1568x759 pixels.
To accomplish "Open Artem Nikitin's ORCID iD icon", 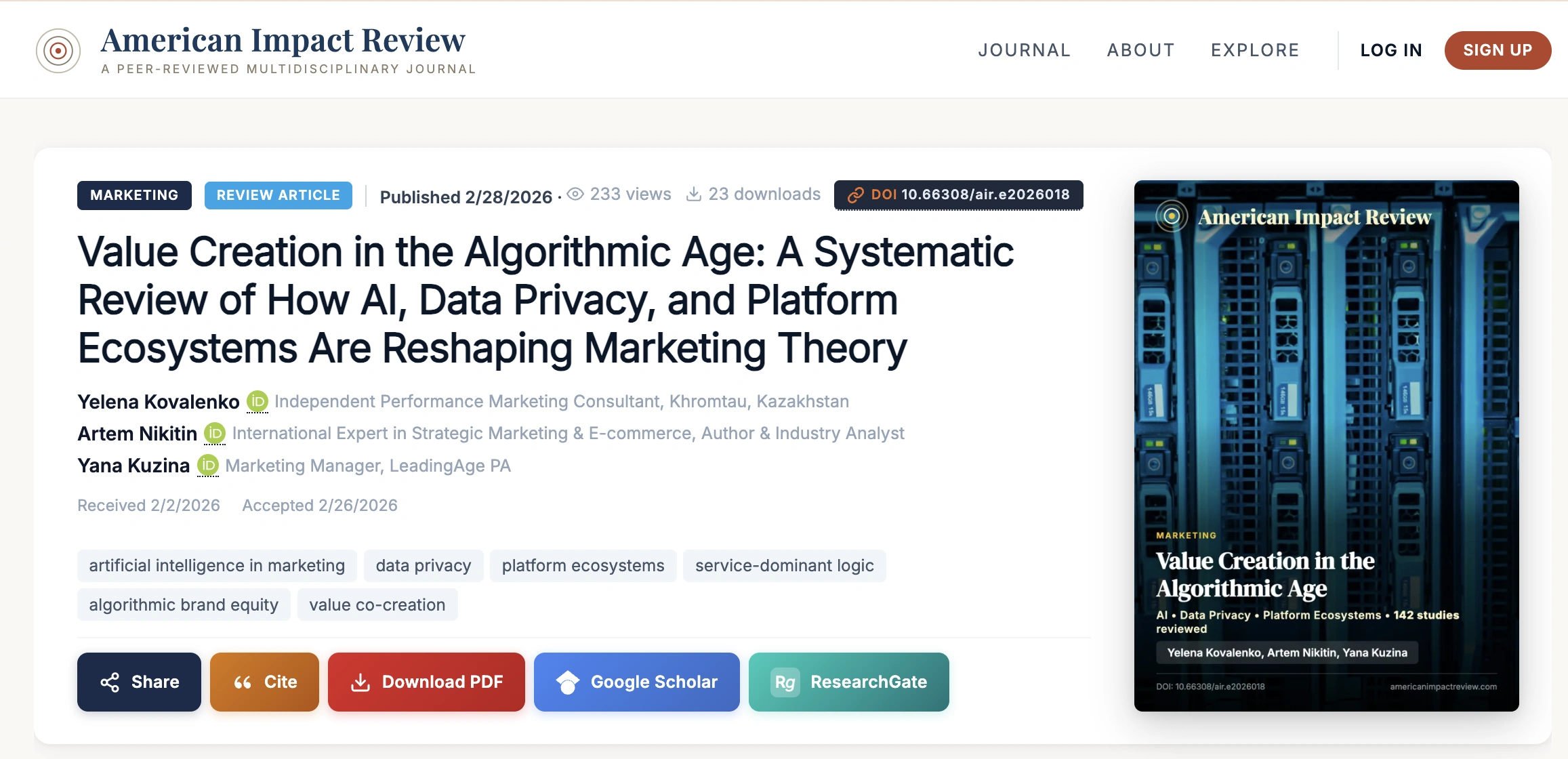I will 215,433.
